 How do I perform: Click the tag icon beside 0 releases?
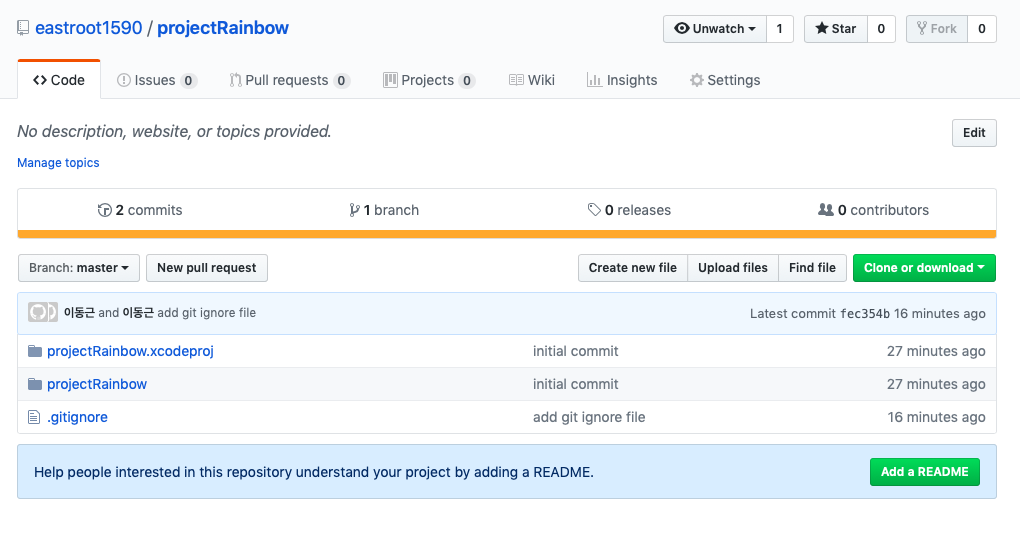594,209
